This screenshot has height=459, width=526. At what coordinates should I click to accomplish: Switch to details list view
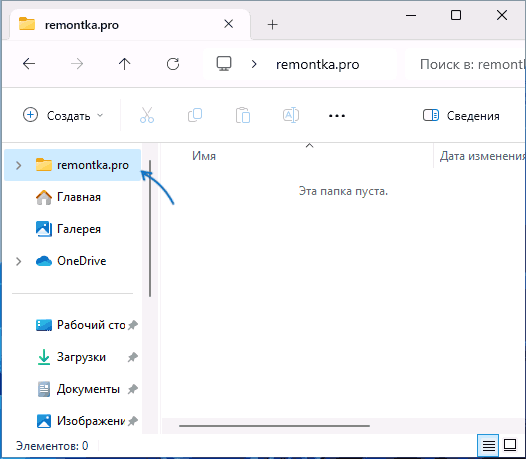pos(488,446)
